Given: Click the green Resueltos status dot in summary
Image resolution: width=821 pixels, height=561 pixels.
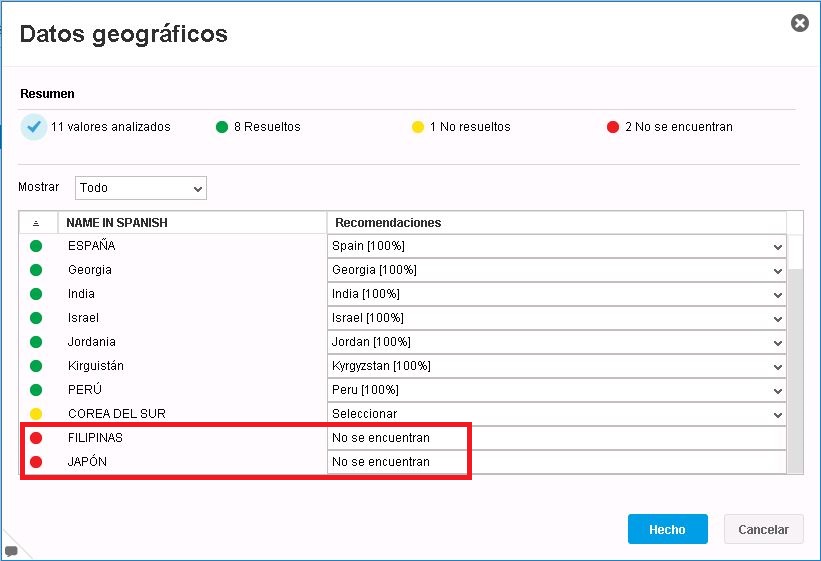Looking at the screenshot, I should 222,127.
